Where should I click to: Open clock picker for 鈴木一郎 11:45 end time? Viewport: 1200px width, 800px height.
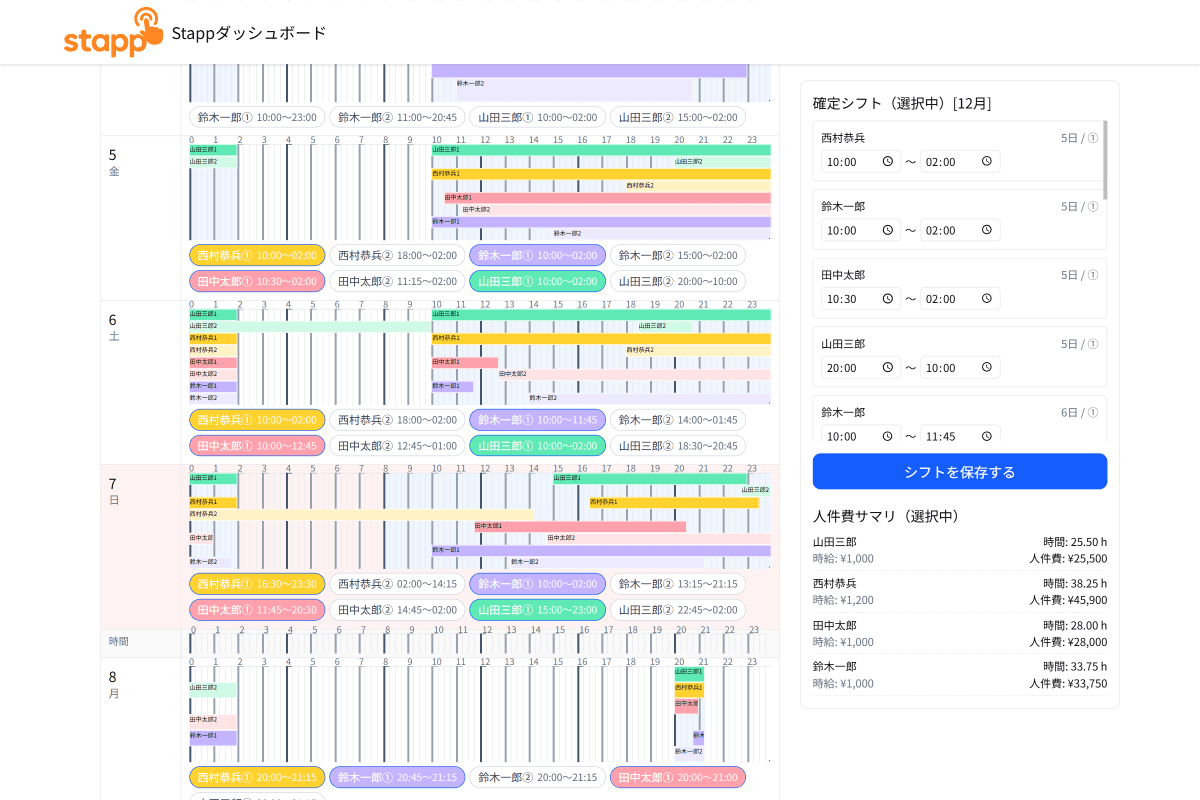point(986,436)
